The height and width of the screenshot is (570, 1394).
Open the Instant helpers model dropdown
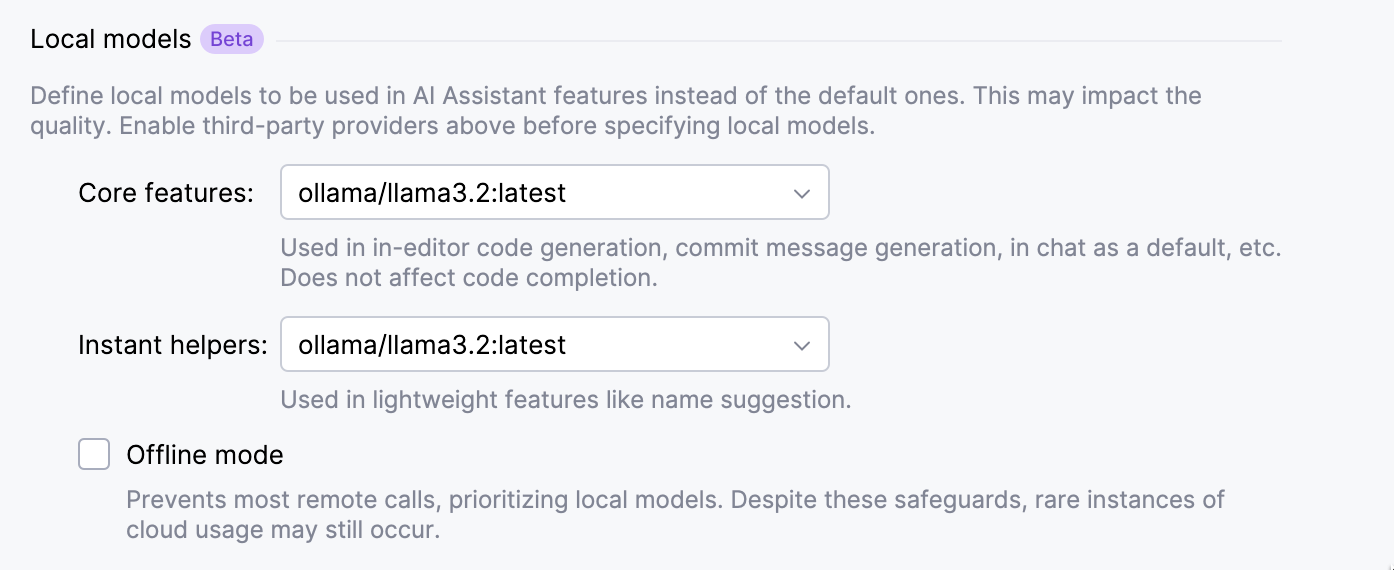[554, 345]
